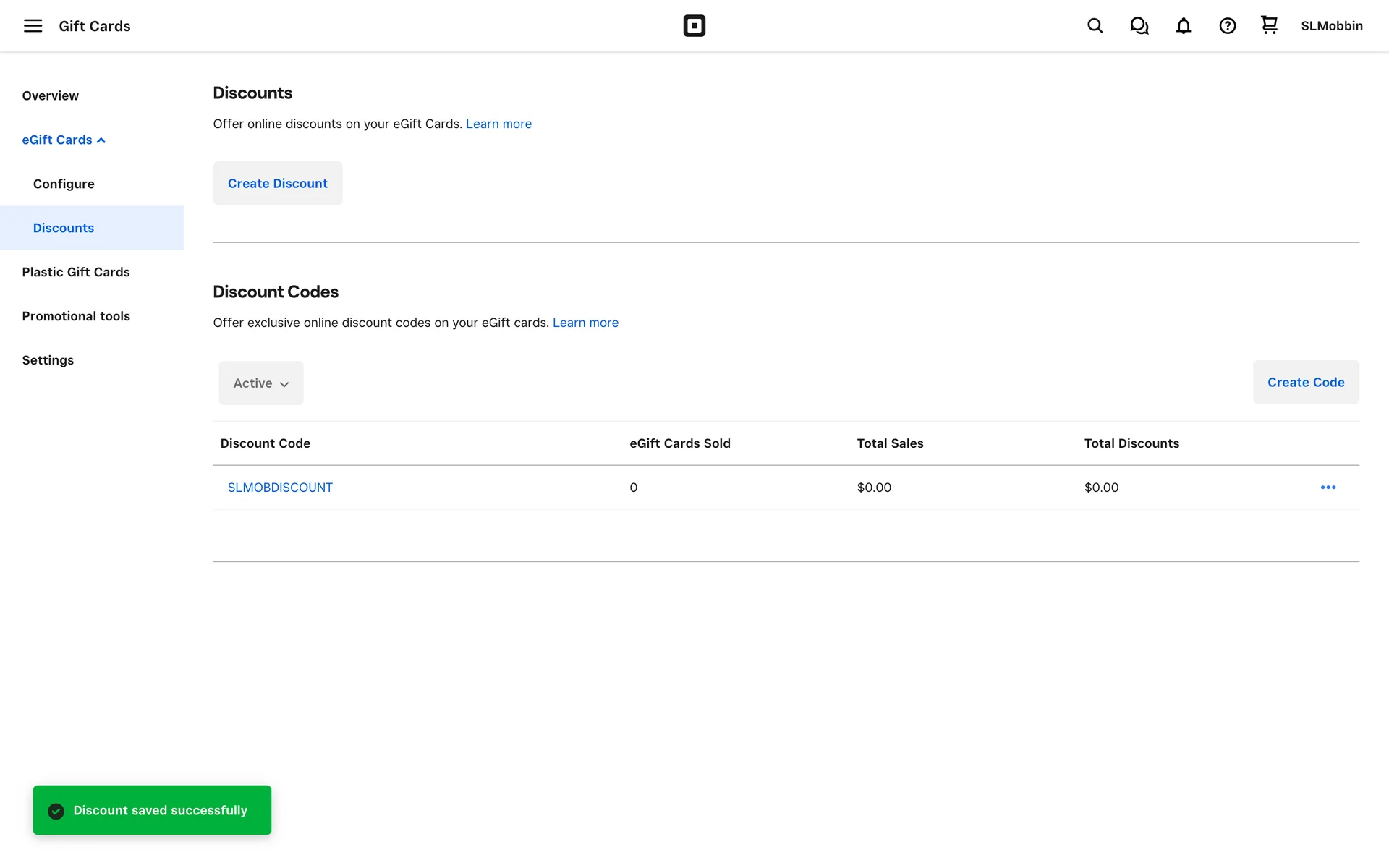Open three-dot options for SLMOBDISCOUNT

coord(1328,488)
